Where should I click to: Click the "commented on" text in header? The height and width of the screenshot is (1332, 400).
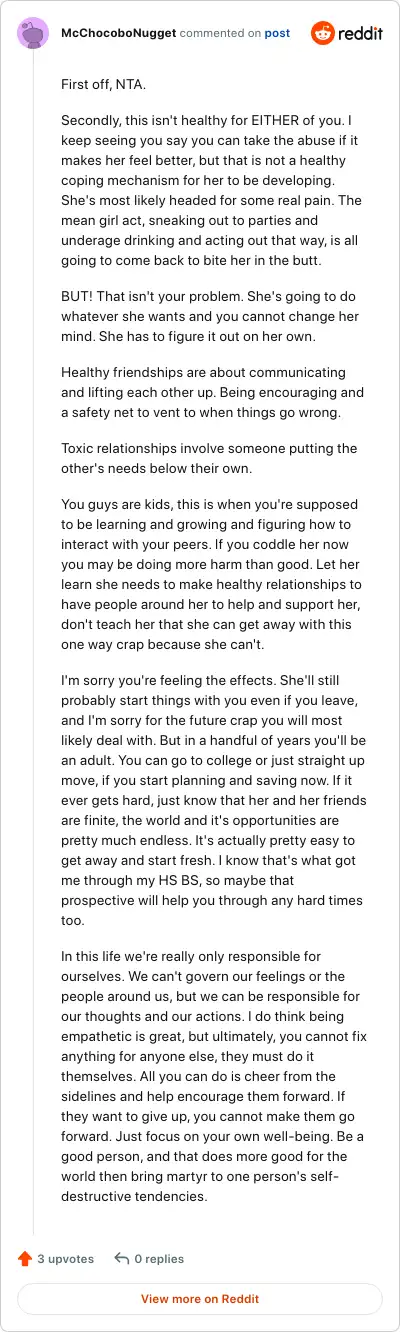click(220, 33)
